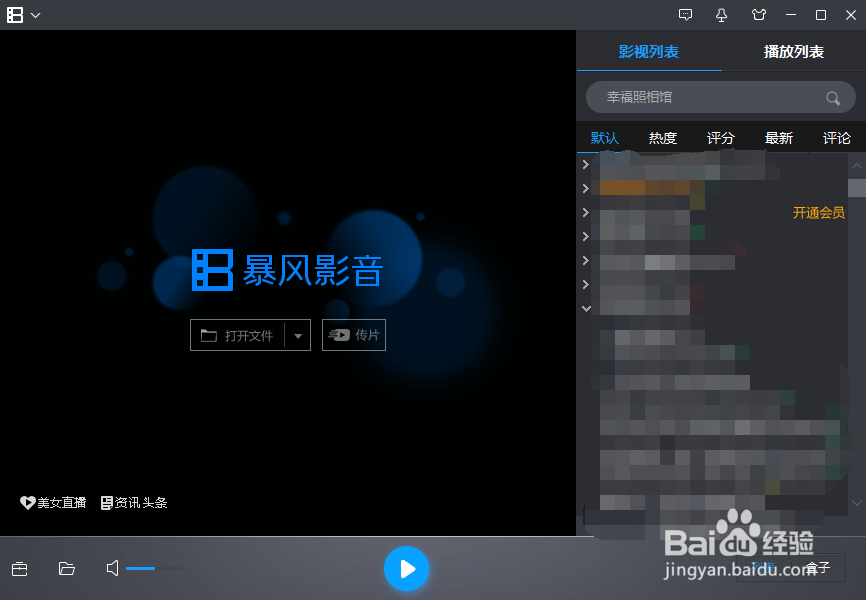
Task: Click the list scrollbar thumb
Action: coord(857,188)
